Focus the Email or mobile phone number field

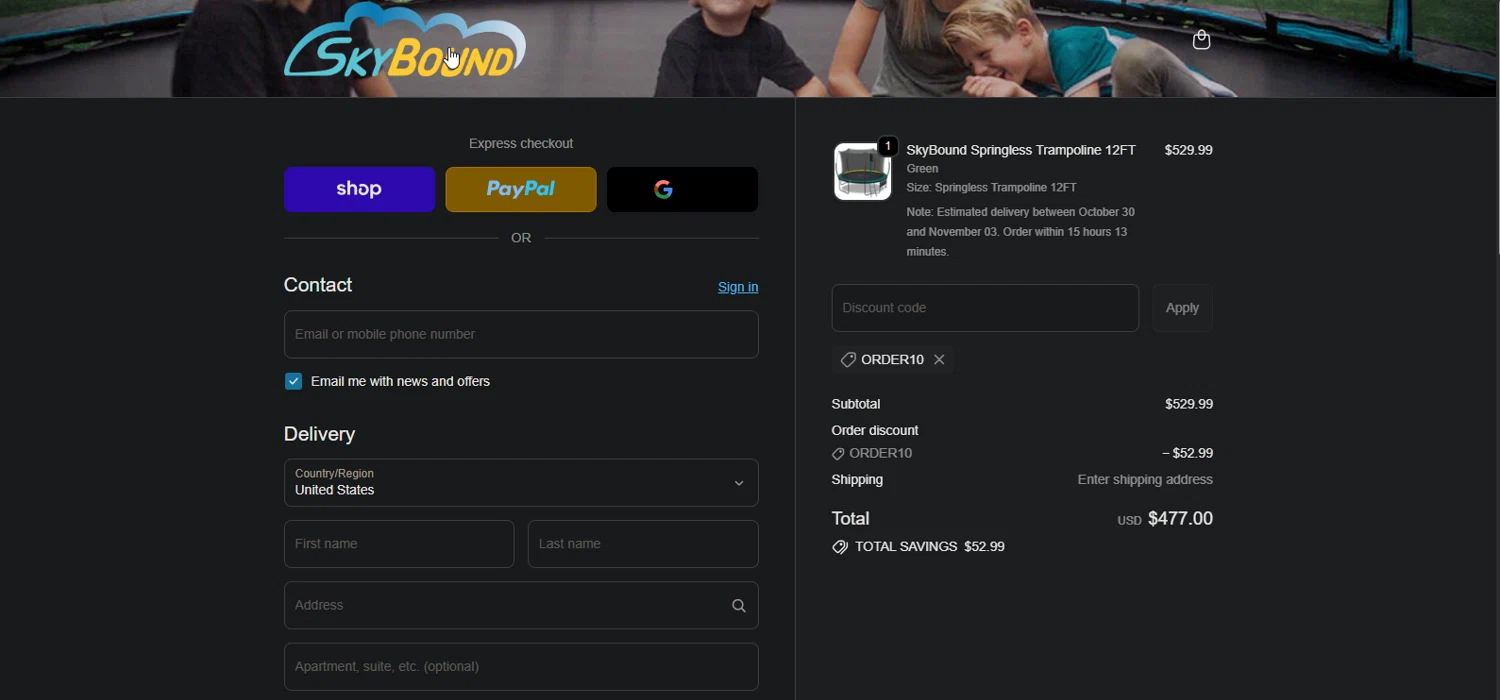[521, 334]
